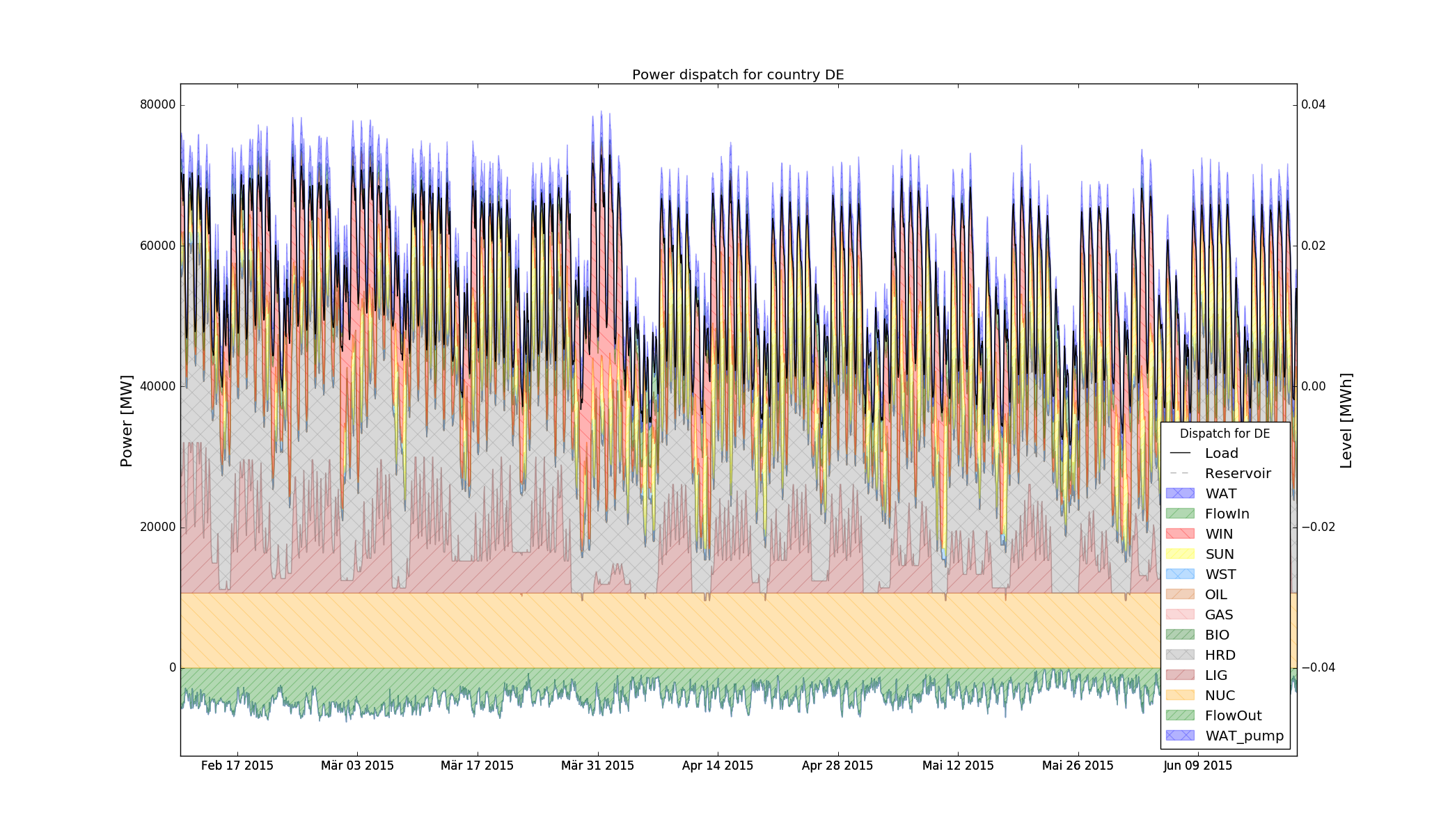
Task: Select the GAS pink legend swatch
Action: pyautogui.click(x=1181, y=615)
